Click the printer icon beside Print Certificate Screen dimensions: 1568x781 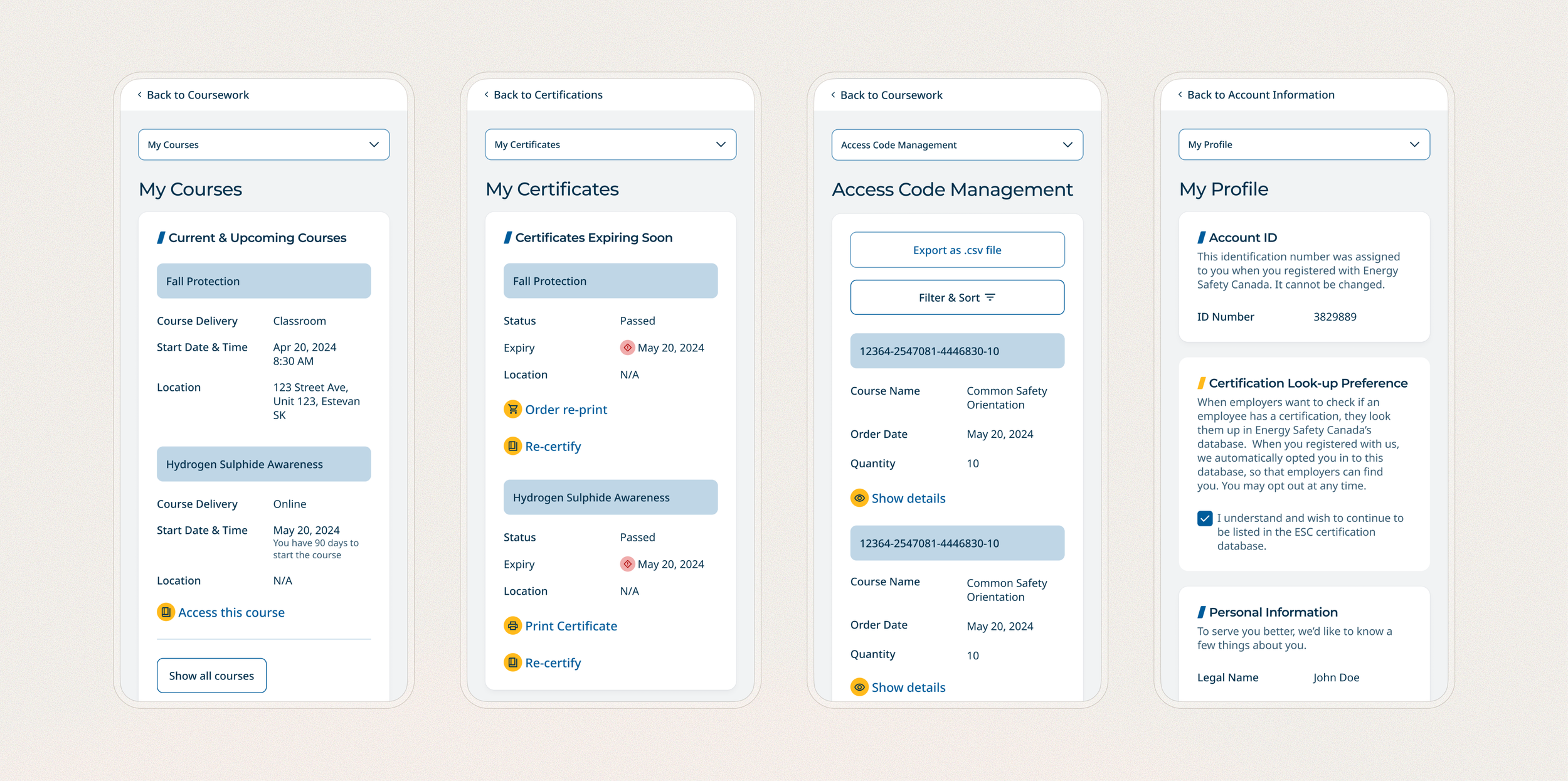pyautogui.click(x=512, y=625)
